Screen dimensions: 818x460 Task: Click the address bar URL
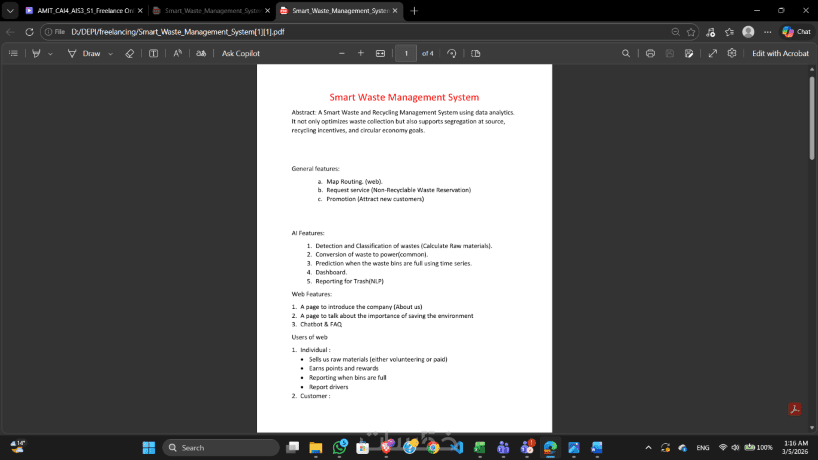(178, 32)
